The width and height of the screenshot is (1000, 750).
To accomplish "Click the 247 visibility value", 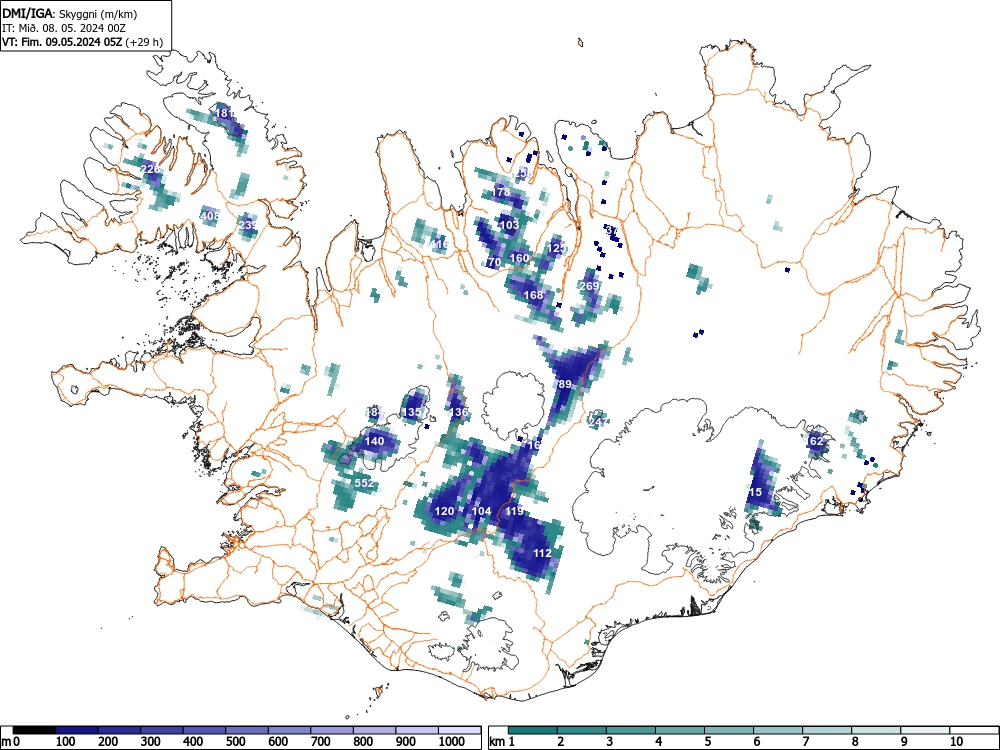I will point(598,422).
